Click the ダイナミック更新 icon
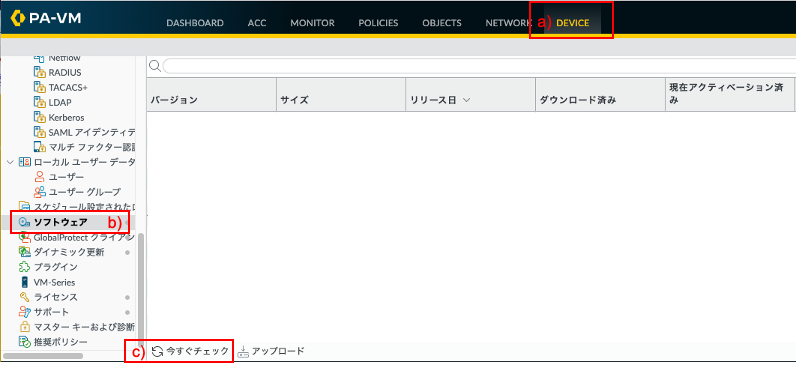 coord(24,252)
